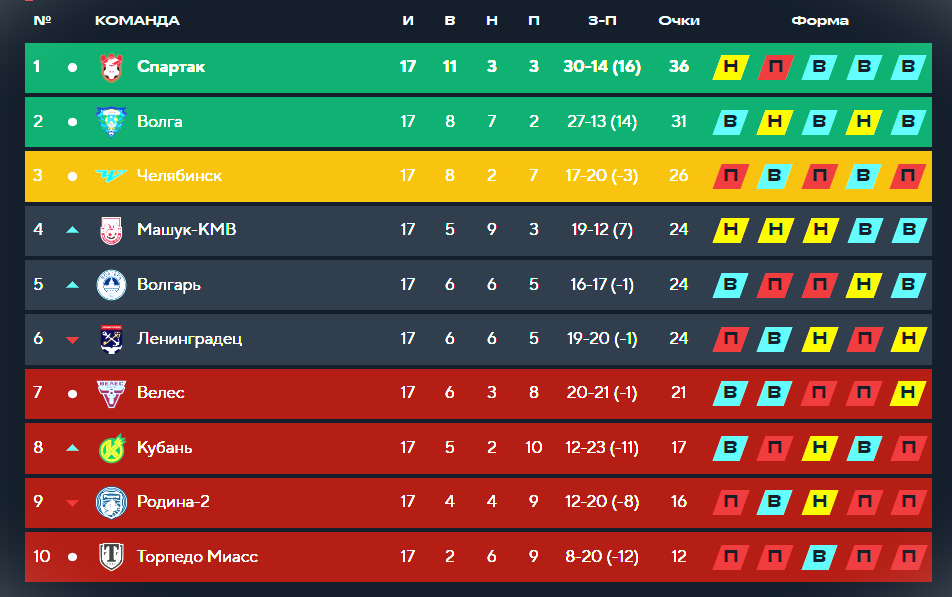Open the Челябинск team logo
The image size is (952, 597).
(110, 176)
